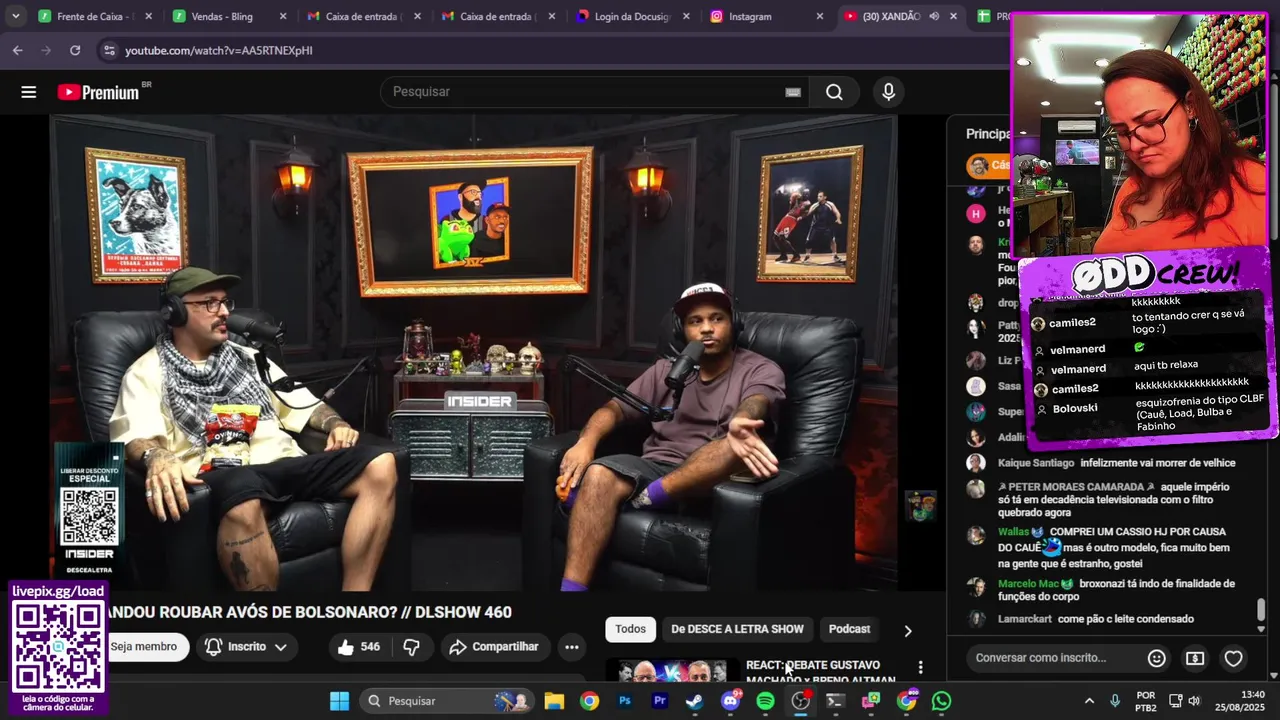Viewport: 1280px width, 720px height.
Task: Close the Vendas - Bling tab
Action: click(283, 17)
